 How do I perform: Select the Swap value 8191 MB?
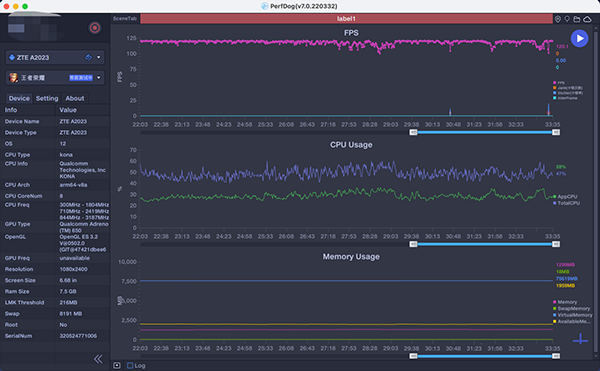point(71,314)
